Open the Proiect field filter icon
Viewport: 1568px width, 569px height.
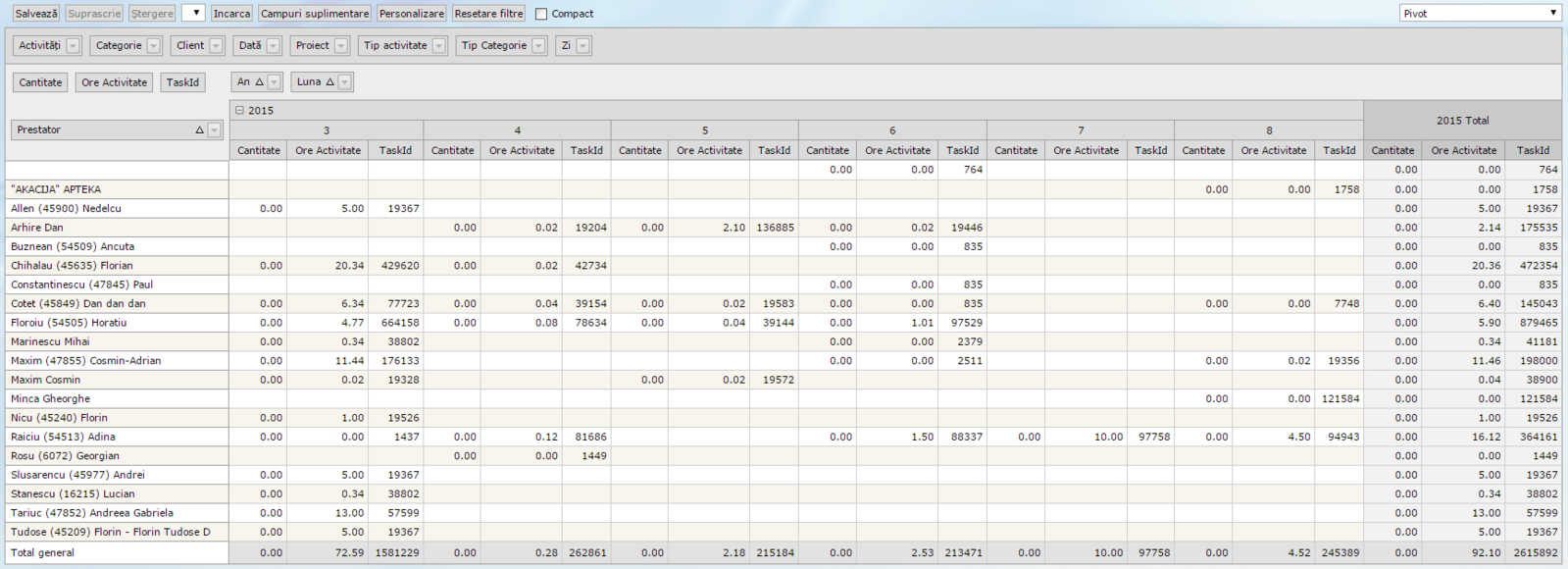tap(341, 46)
